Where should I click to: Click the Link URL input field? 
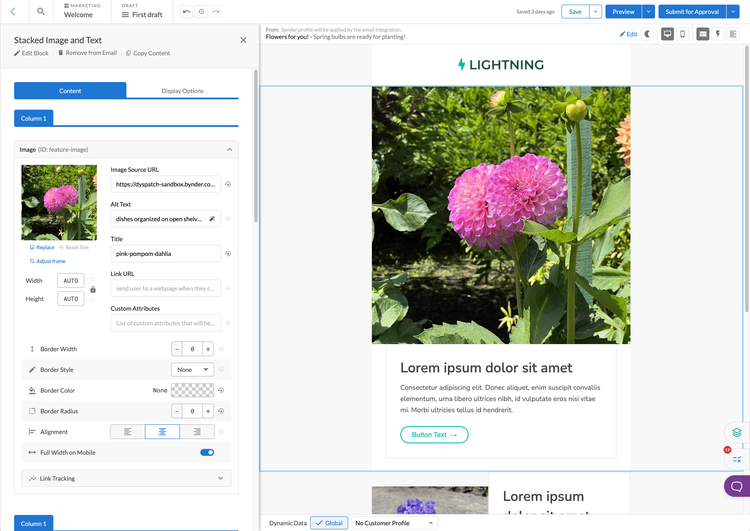[165, 288]
